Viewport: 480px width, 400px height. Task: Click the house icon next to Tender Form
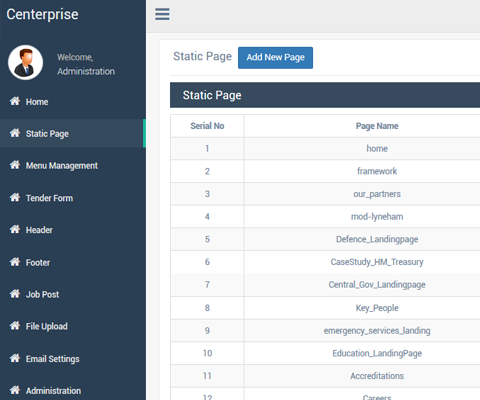(x=15, y=197)
